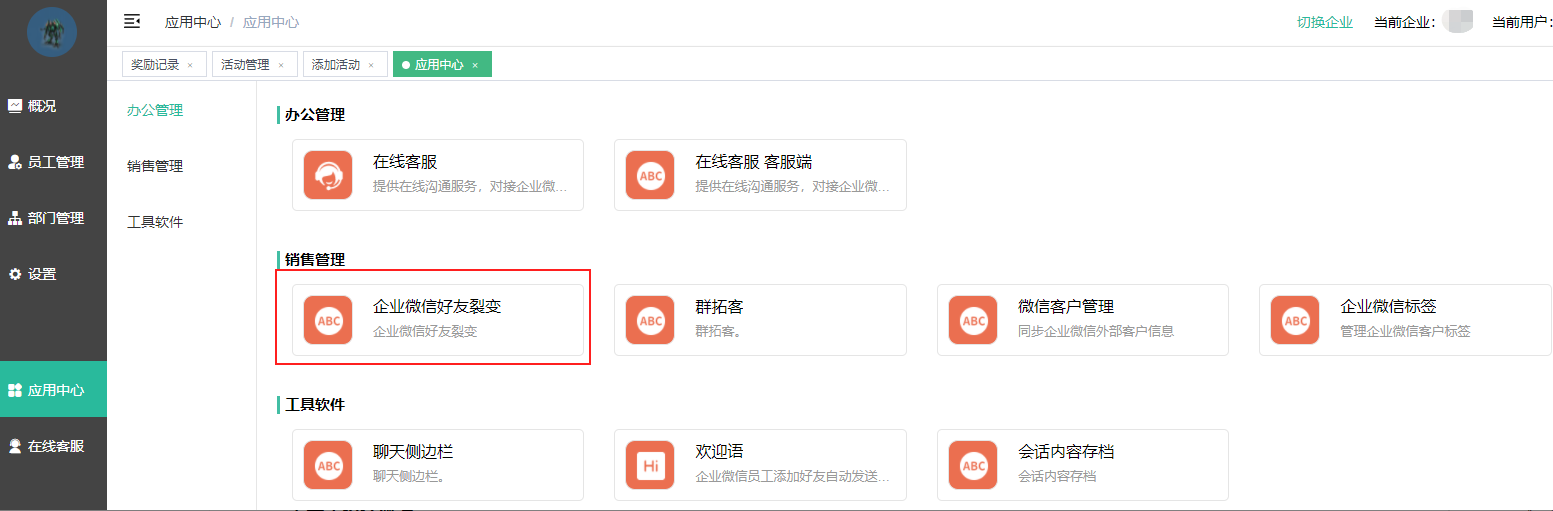The width and height of the screenshot is (1553, 511).
Task: Collapse sidebar with the hamburger icon
Action: (x=132, y=21)
